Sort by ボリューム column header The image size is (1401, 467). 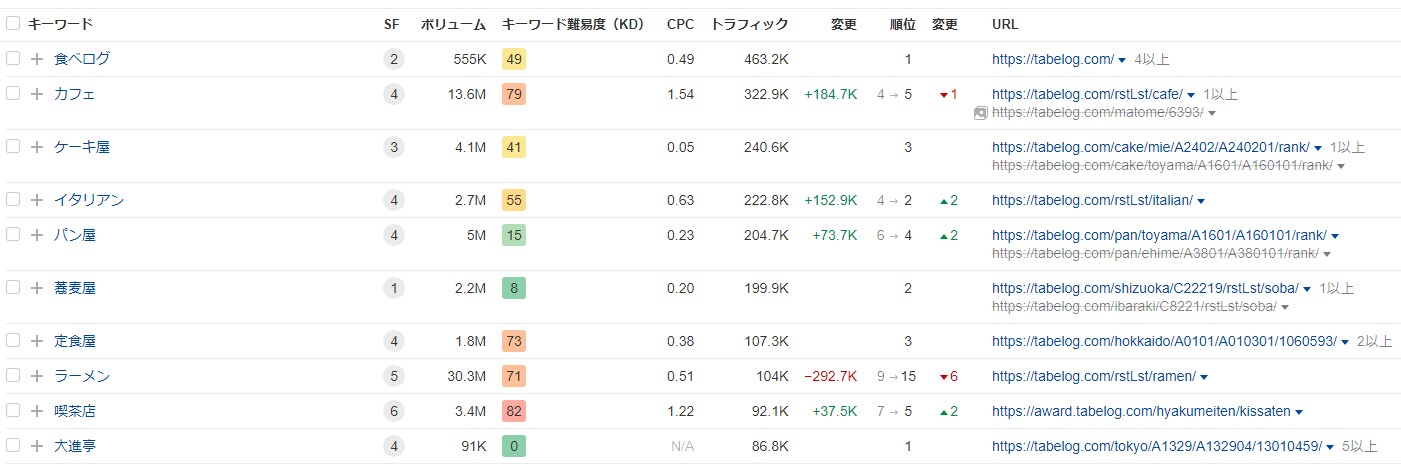(x=453, y=24)
